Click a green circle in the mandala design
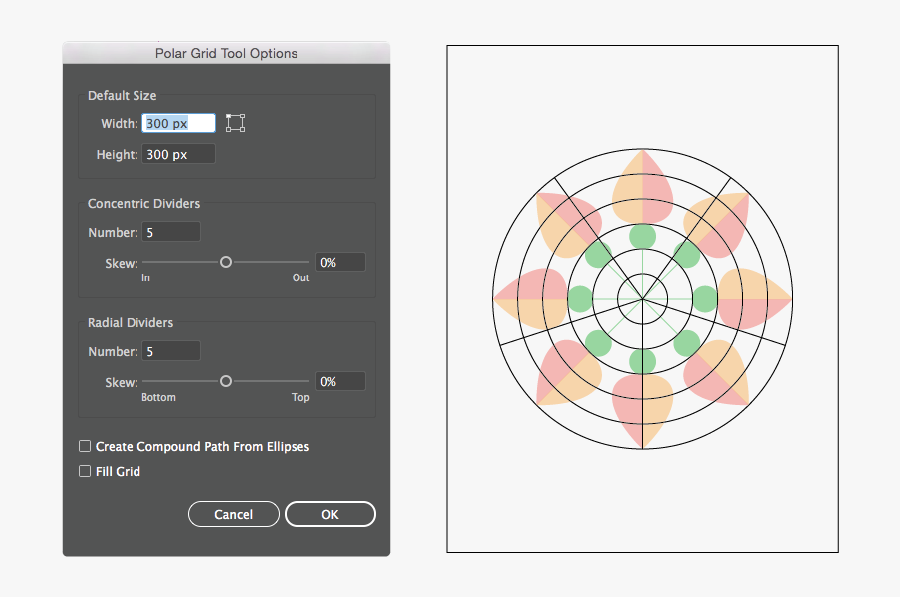This screenshot has height=597, width=900. [x=642, y=237]
